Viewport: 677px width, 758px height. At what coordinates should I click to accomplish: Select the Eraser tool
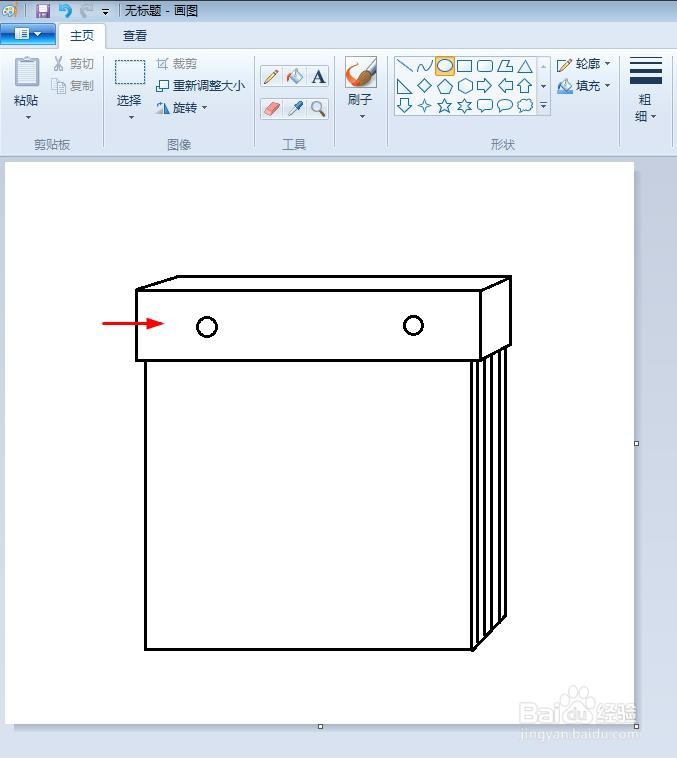pyautogui.click(x=271, y=108)
